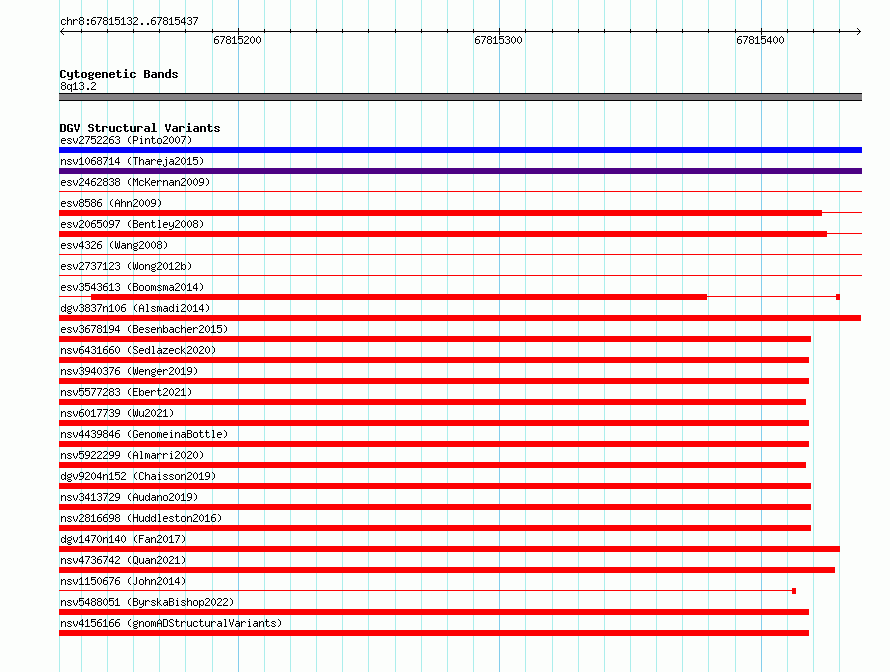Click the right arrow end of ruler

coord(859,31)
